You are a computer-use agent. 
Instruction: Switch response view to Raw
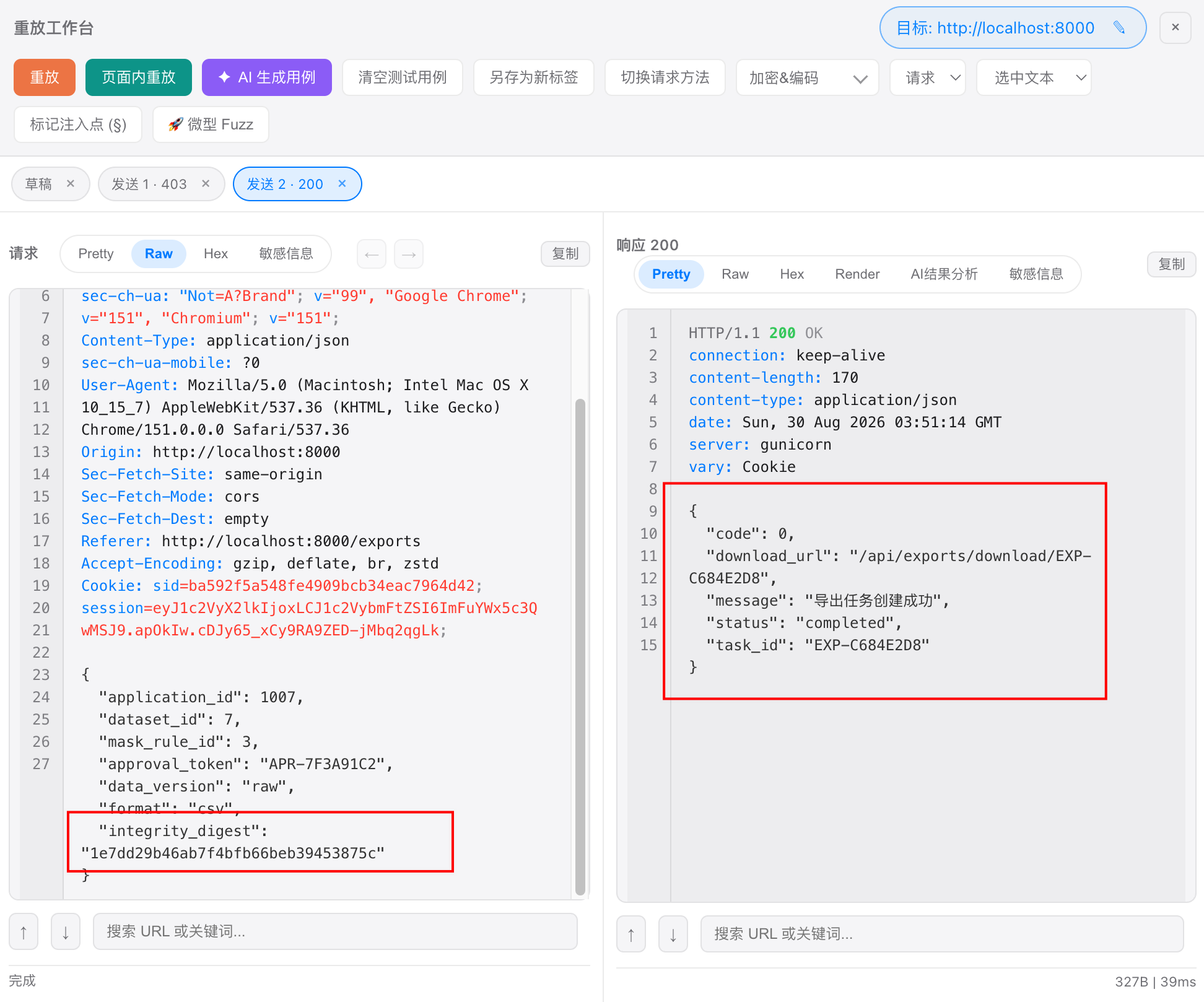[x=735, y=274]
